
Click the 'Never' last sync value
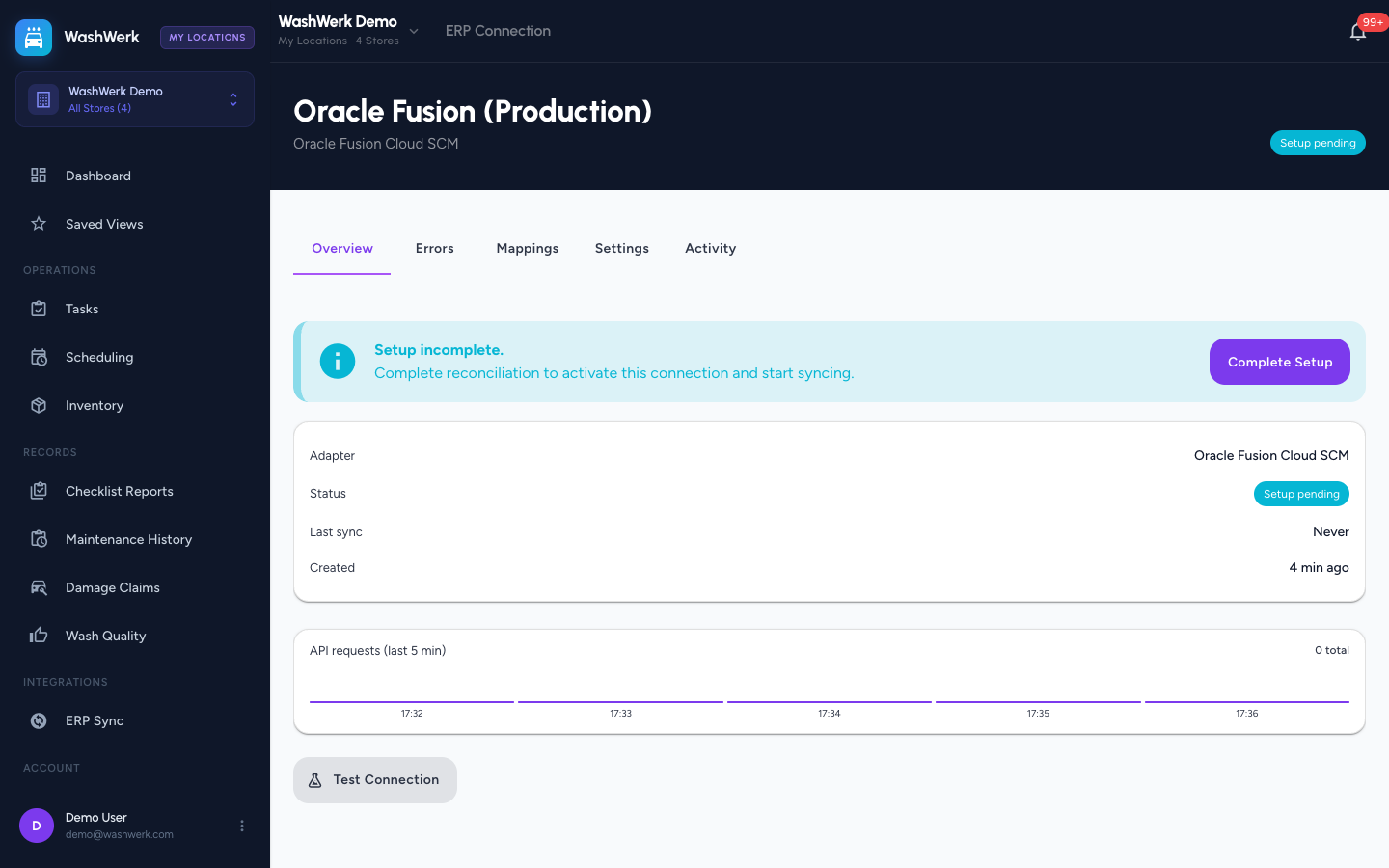click(1331, 532)
